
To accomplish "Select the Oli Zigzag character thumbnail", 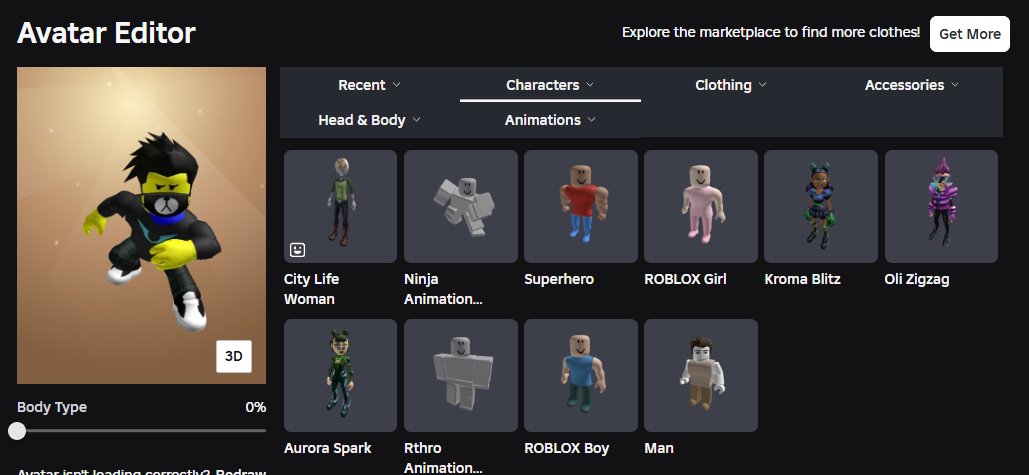I will (x=941, y=206).
